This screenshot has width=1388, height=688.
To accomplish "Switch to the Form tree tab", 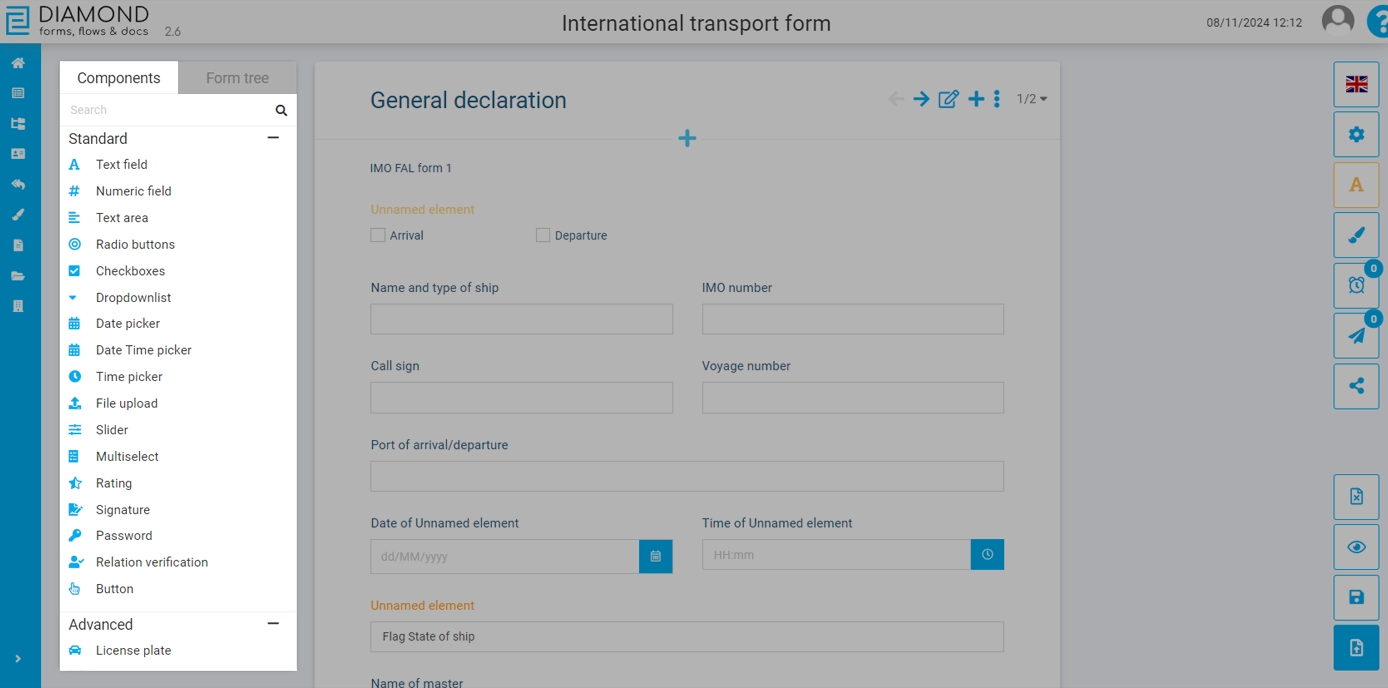I will coord(237,78).
